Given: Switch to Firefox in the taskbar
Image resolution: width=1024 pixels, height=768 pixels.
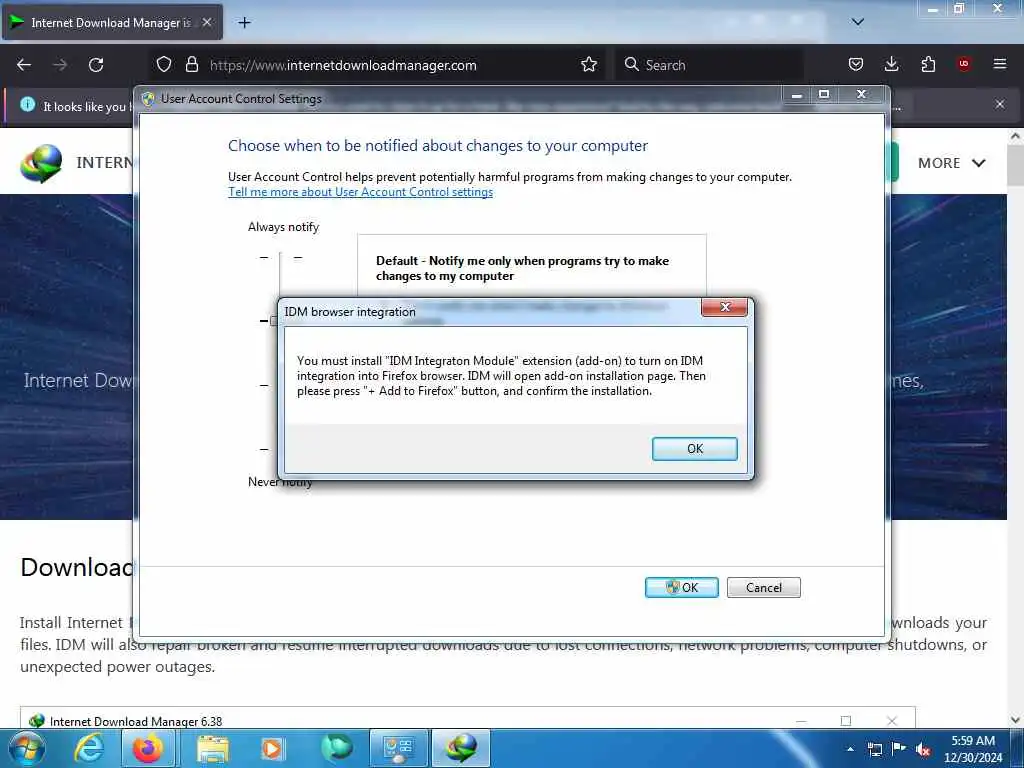Looking at the screenshot, I should [148, 749].
